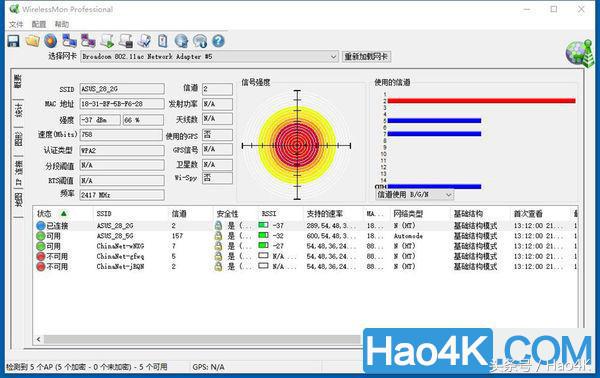The width and height of the screenshot is (600, 378).
Task: Click the green available icon for ChinaNet-wNXG
Action: point(41,246)
